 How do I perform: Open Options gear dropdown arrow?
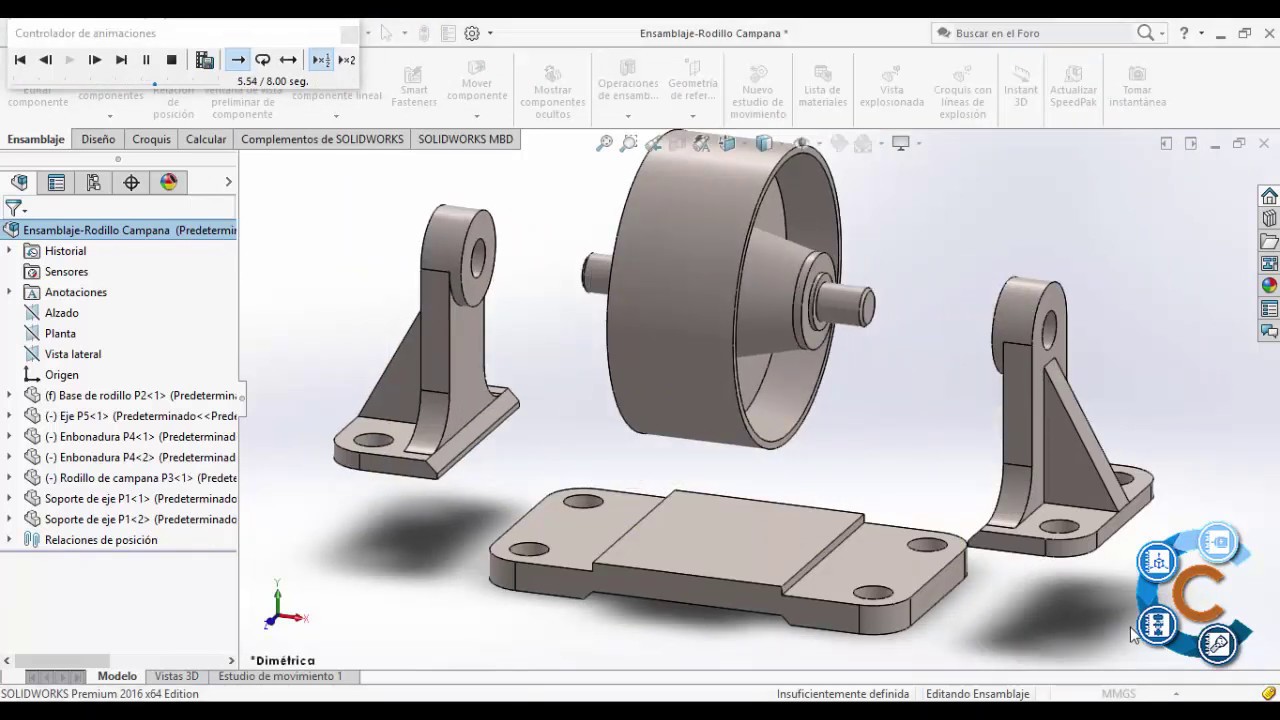(490, 33)
